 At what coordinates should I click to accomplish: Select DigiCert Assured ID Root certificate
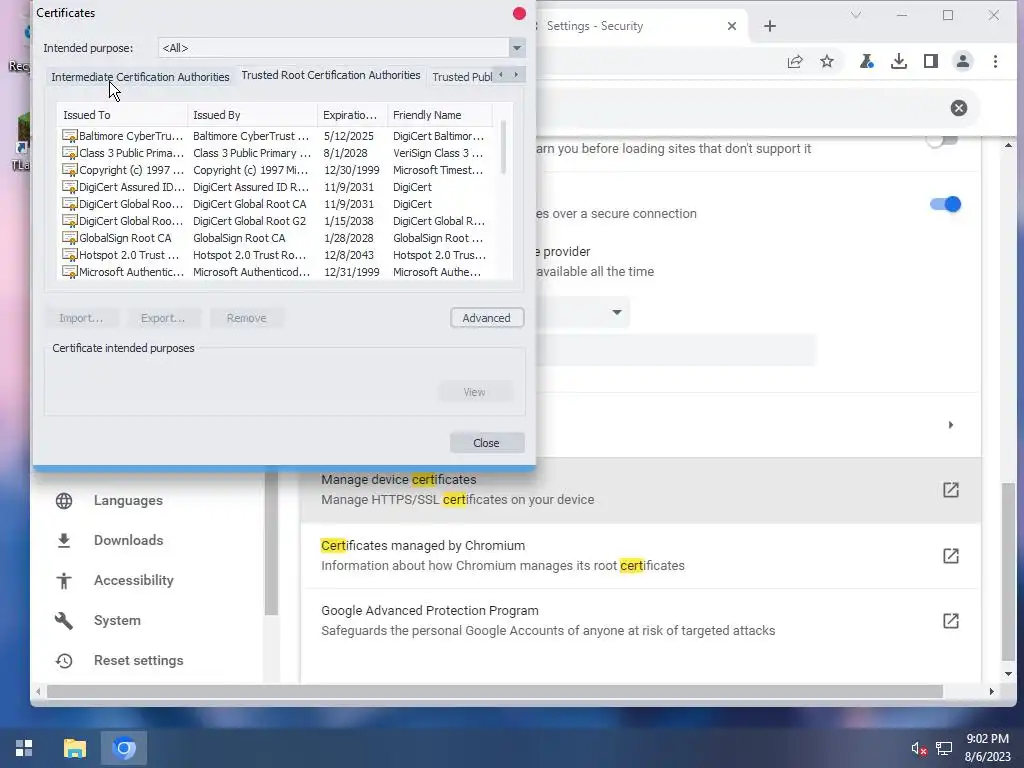(x=274, y=187)
